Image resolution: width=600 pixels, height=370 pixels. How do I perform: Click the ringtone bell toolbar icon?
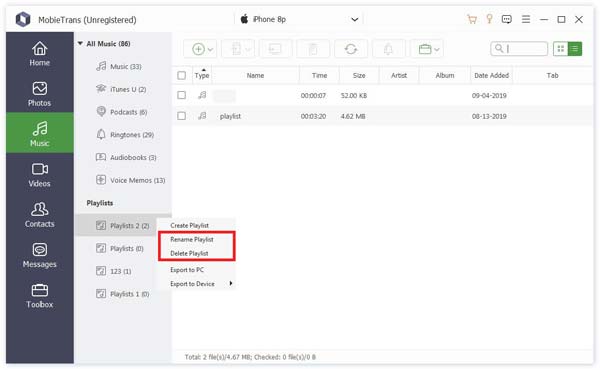[388, 49]
